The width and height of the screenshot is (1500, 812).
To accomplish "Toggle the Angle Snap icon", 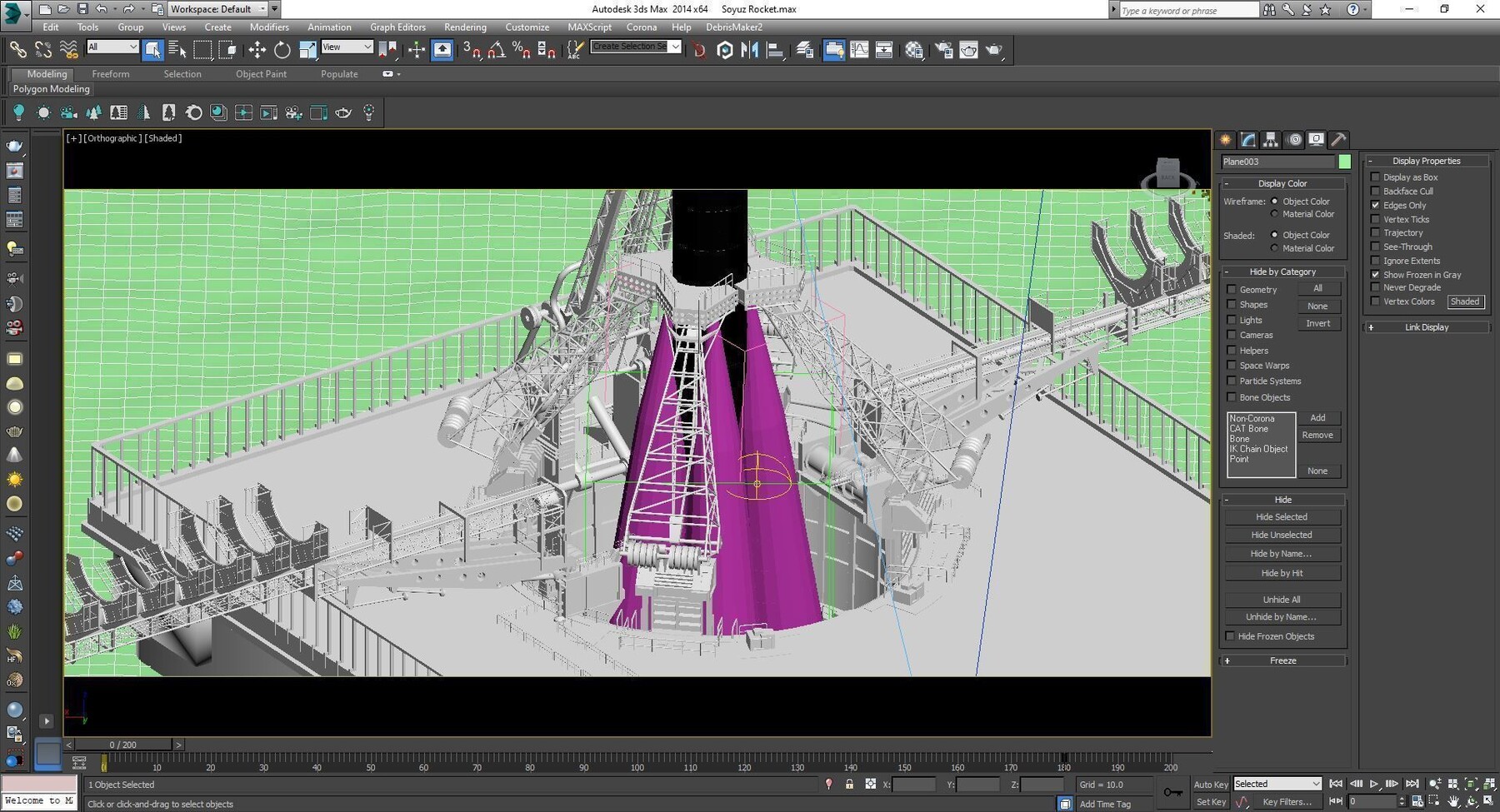I will pos(496,49).
